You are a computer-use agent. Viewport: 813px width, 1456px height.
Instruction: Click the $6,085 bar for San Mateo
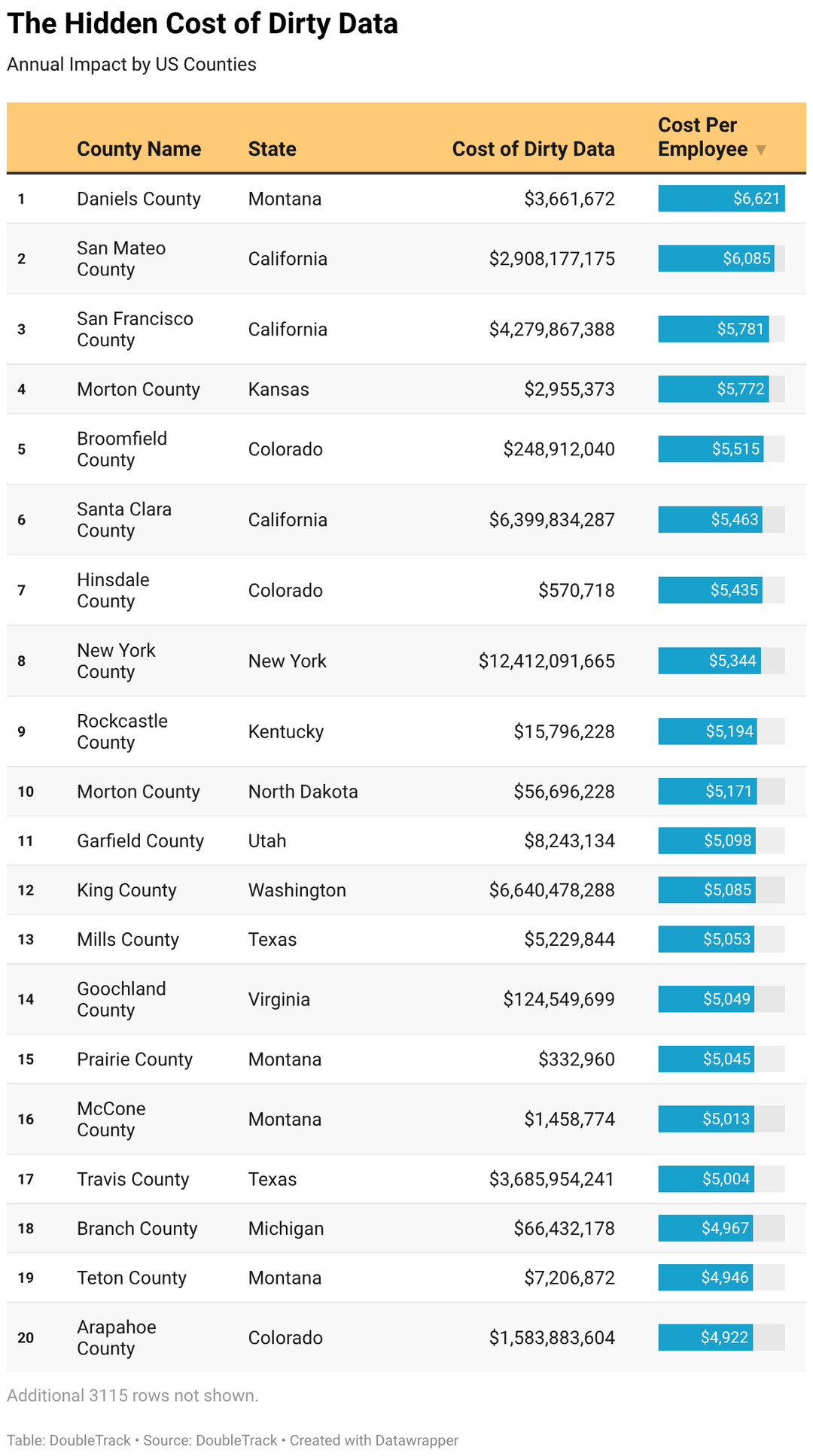coord(716,259)
